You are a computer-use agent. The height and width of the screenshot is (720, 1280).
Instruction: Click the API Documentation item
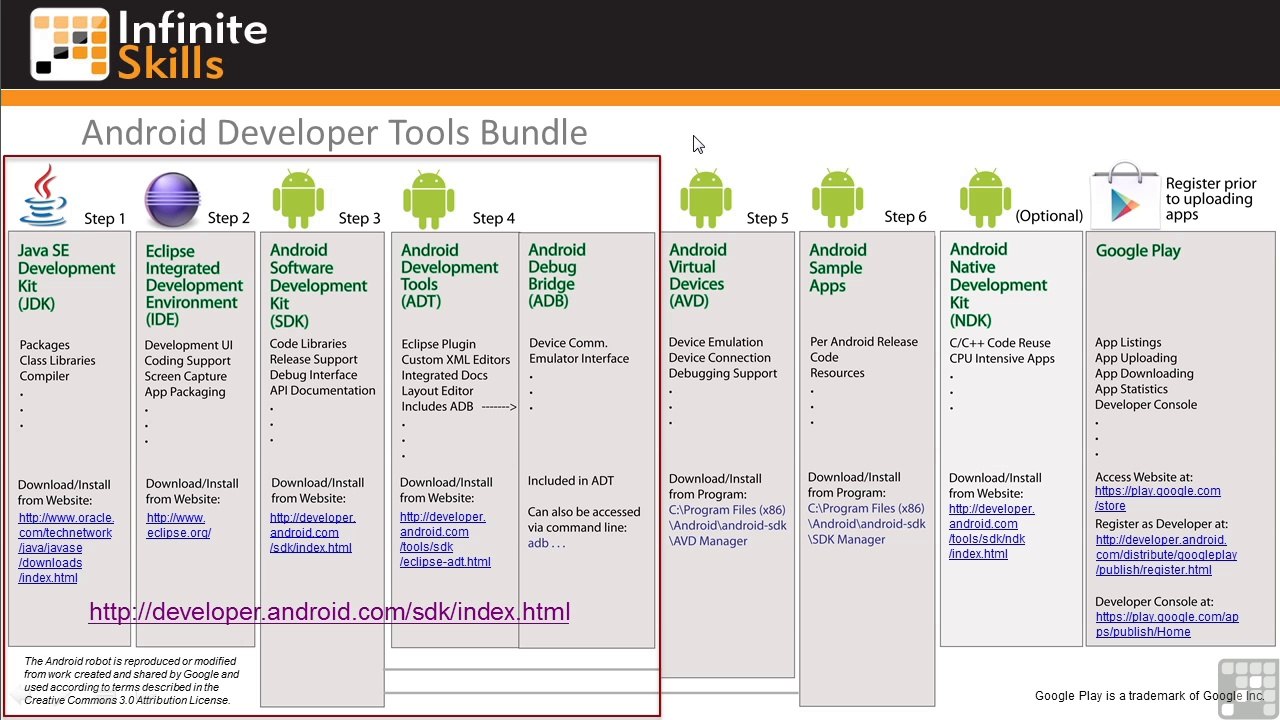(322, 391)
